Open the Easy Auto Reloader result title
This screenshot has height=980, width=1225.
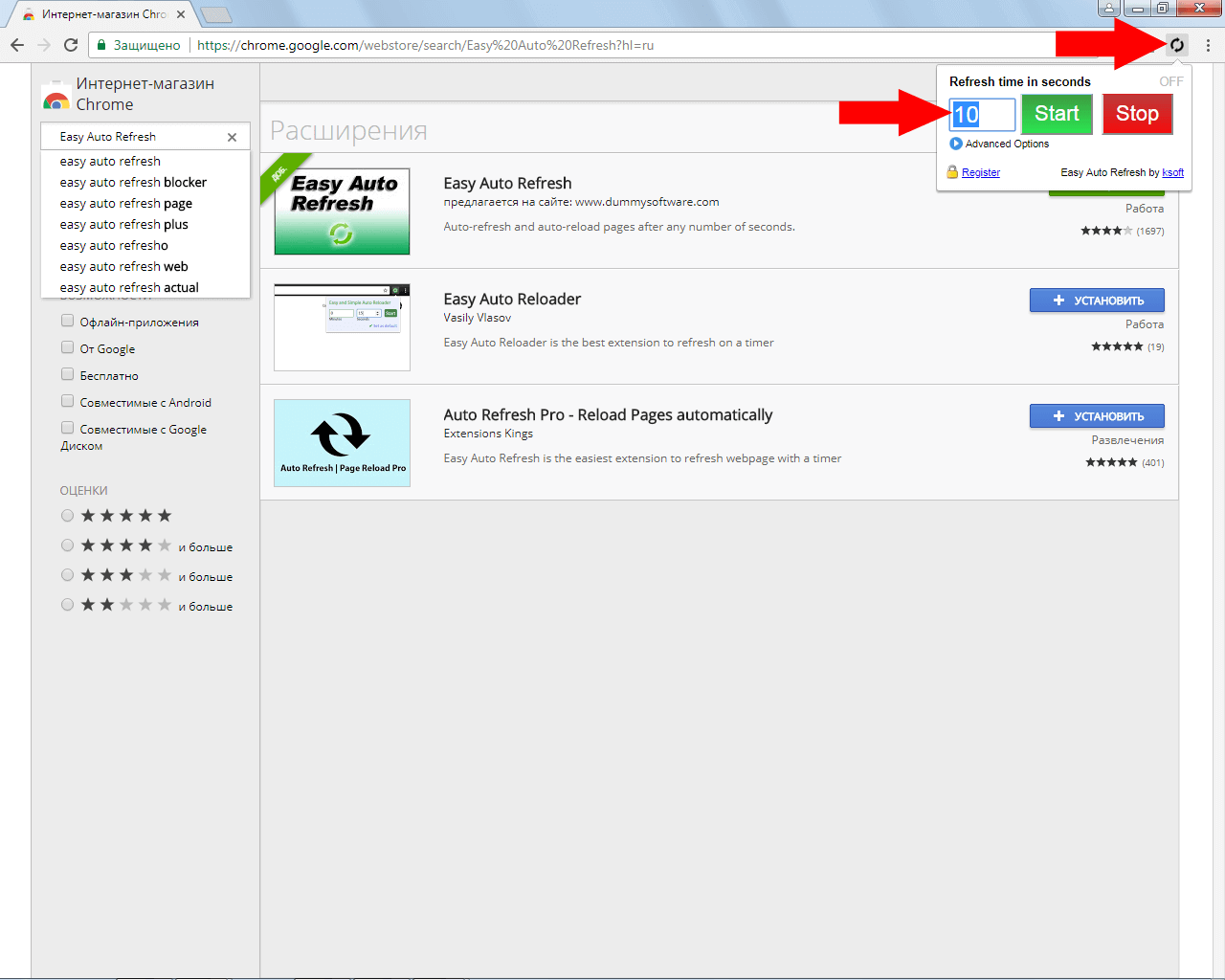tap(512, 299)
